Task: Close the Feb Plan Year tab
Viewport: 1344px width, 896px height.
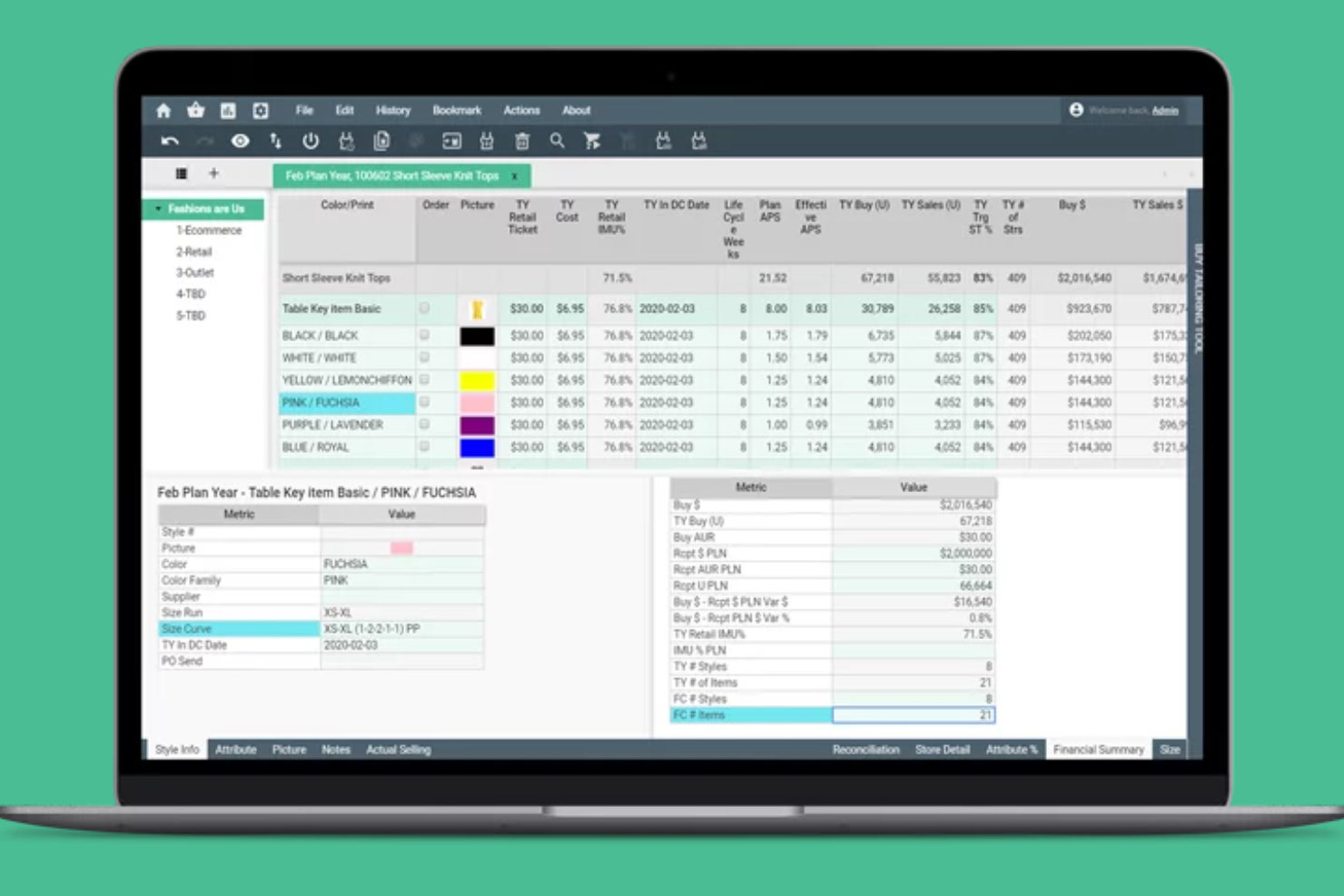Action: (x=515, y=176)
